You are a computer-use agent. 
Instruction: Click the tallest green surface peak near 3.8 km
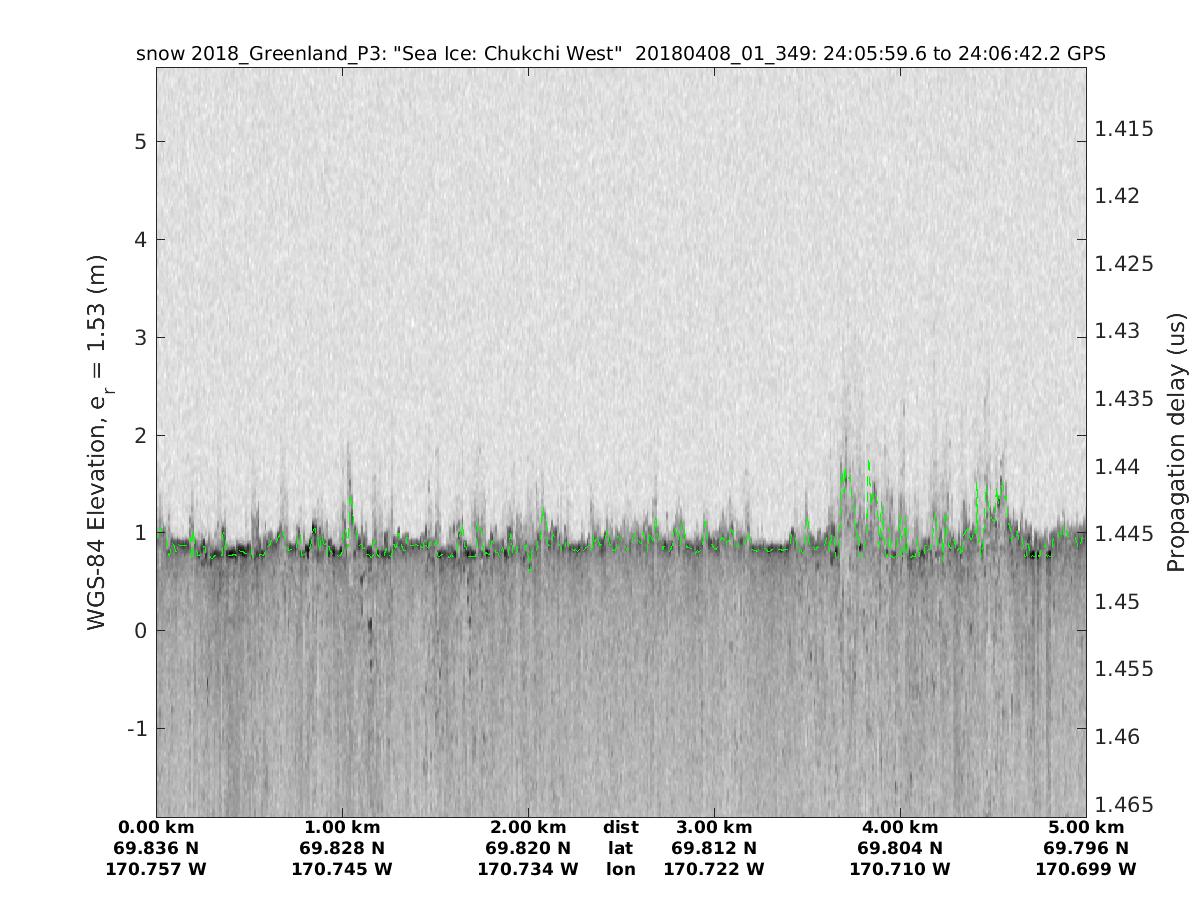(x=868, y=464)
